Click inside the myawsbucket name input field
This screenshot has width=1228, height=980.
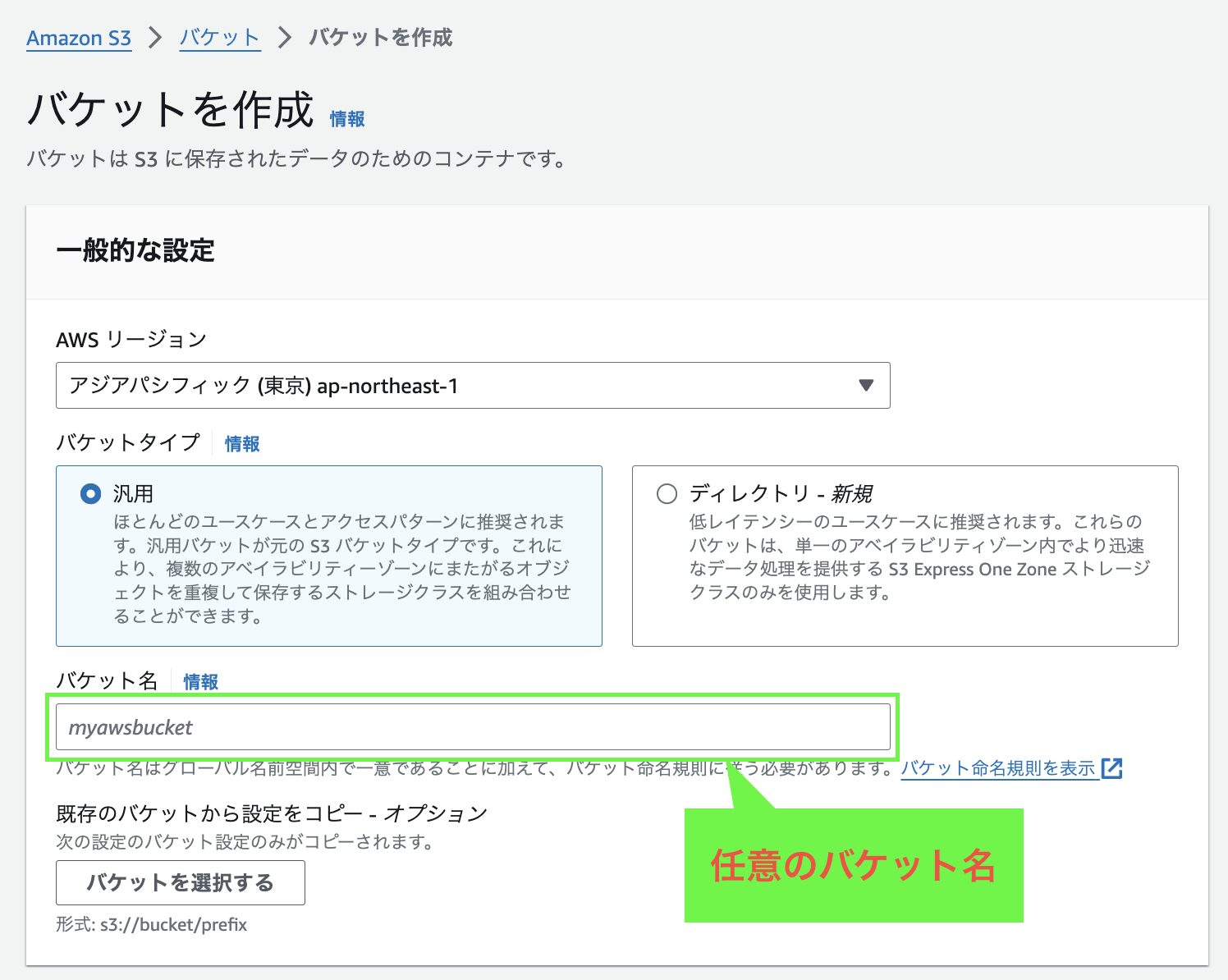tap(472, 726)
